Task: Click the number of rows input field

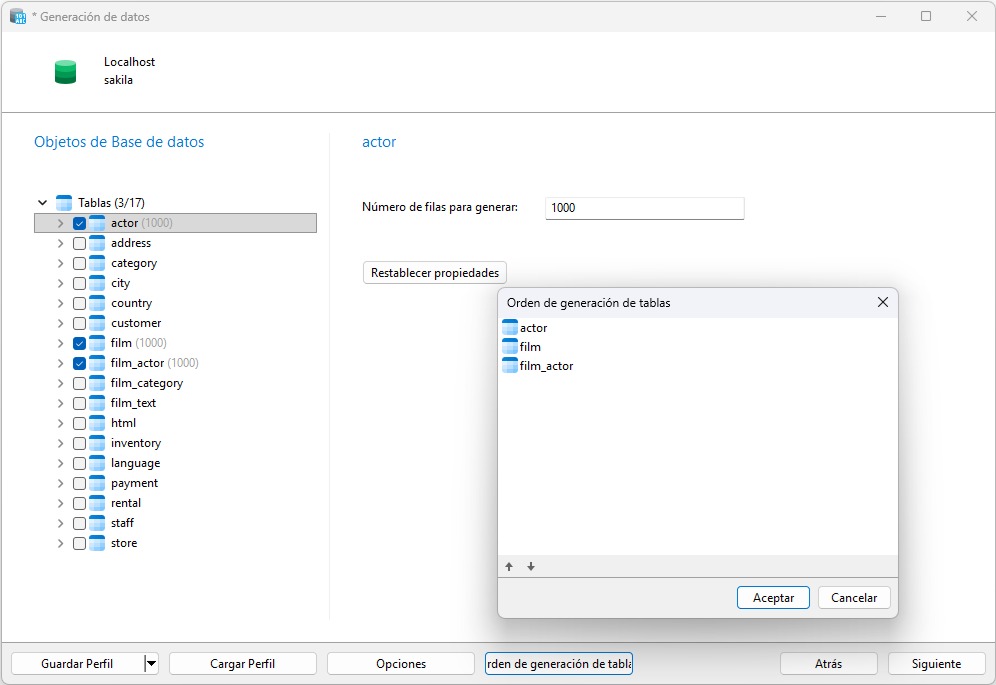Action: [644, 208]
